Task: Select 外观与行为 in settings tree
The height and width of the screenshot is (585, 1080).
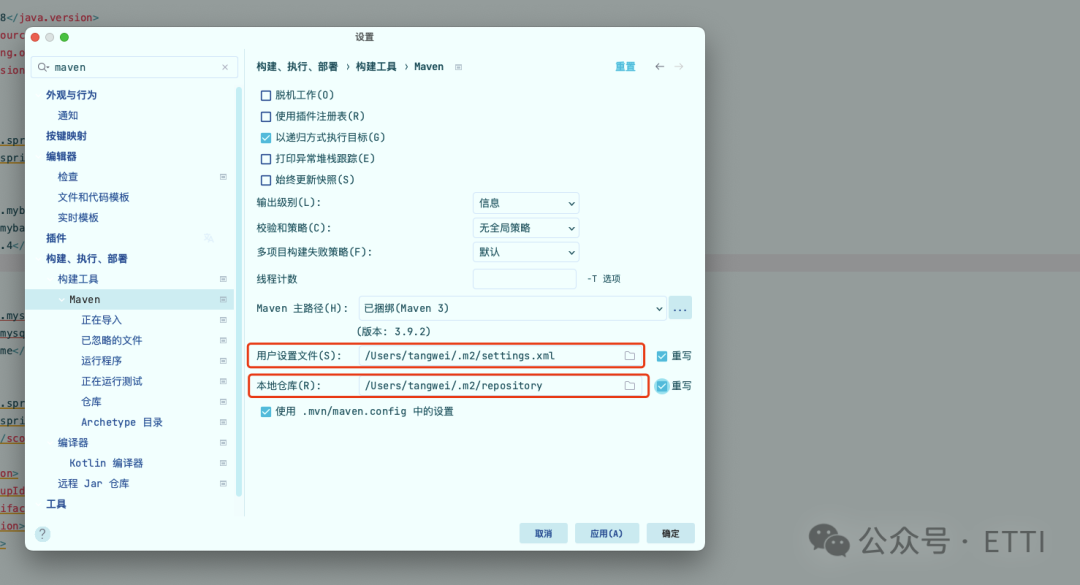Action: 72,95
